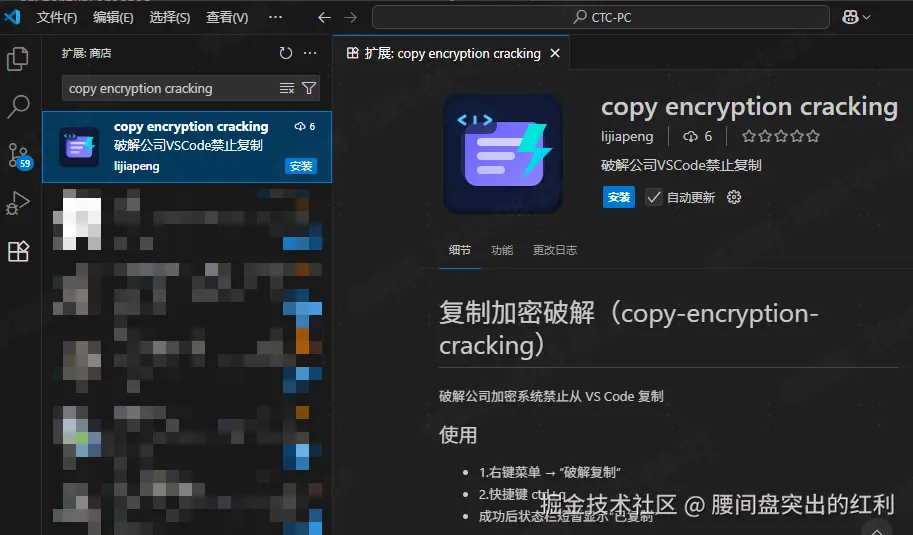Switch to the 更改日志 tab
Viewport: 913px width, 535px height.
coord(555,250)
